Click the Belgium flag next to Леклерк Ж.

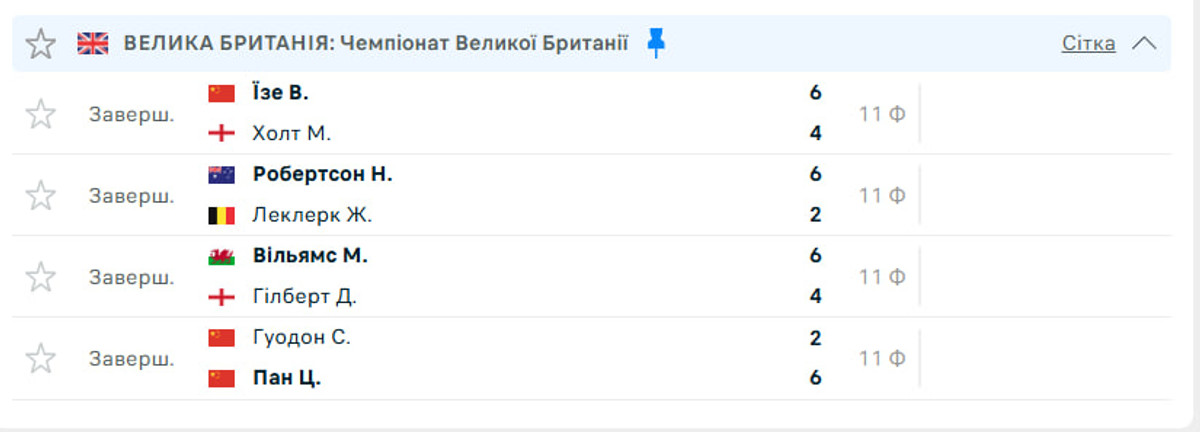pyautogui.click(x=221, y=215)
